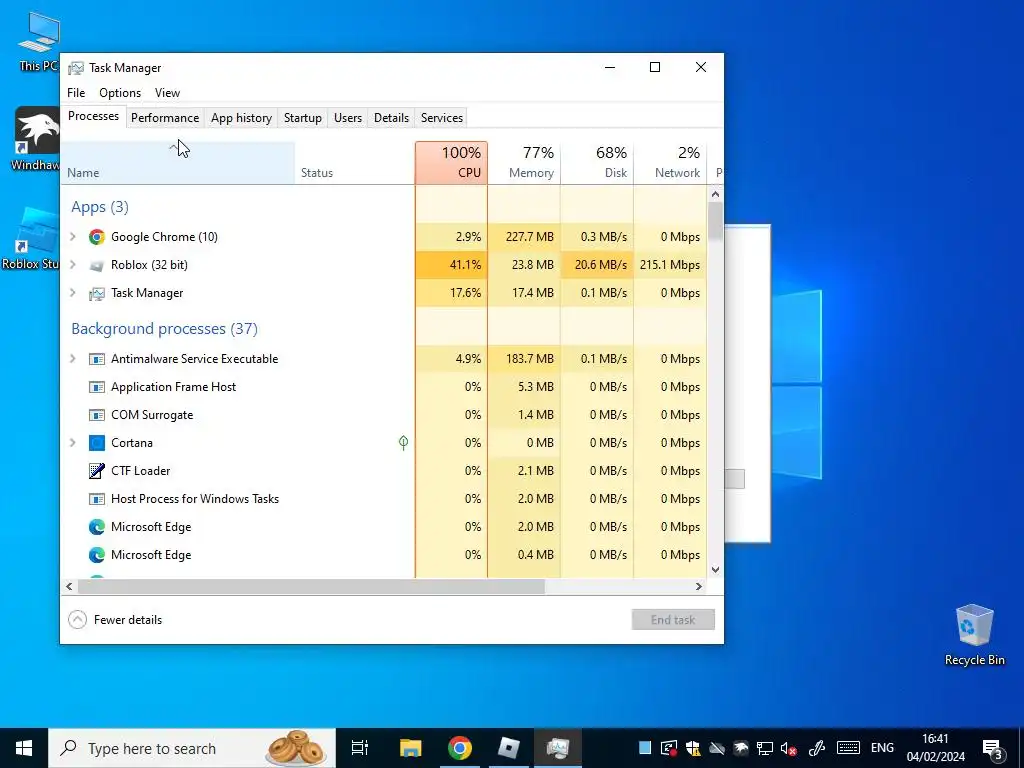
Task: Click horizontal scrollbar left arrow
Action: pos(69,586)
